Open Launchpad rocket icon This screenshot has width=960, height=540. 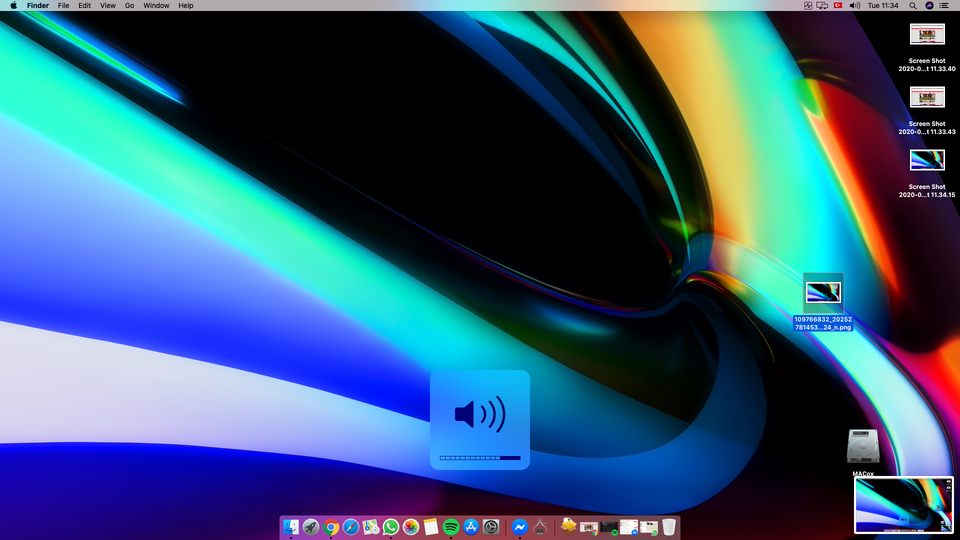311,527
